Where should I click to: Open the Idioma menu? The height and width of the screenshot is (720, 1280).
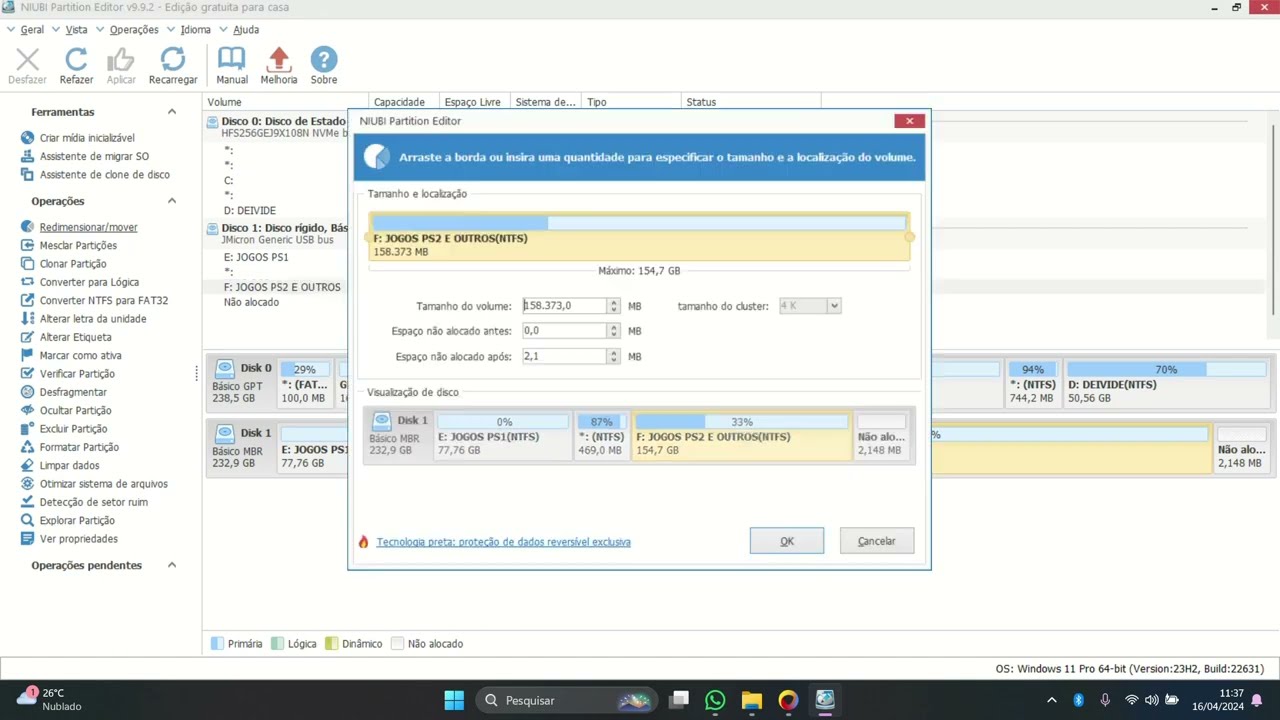[x=196, y=30]
